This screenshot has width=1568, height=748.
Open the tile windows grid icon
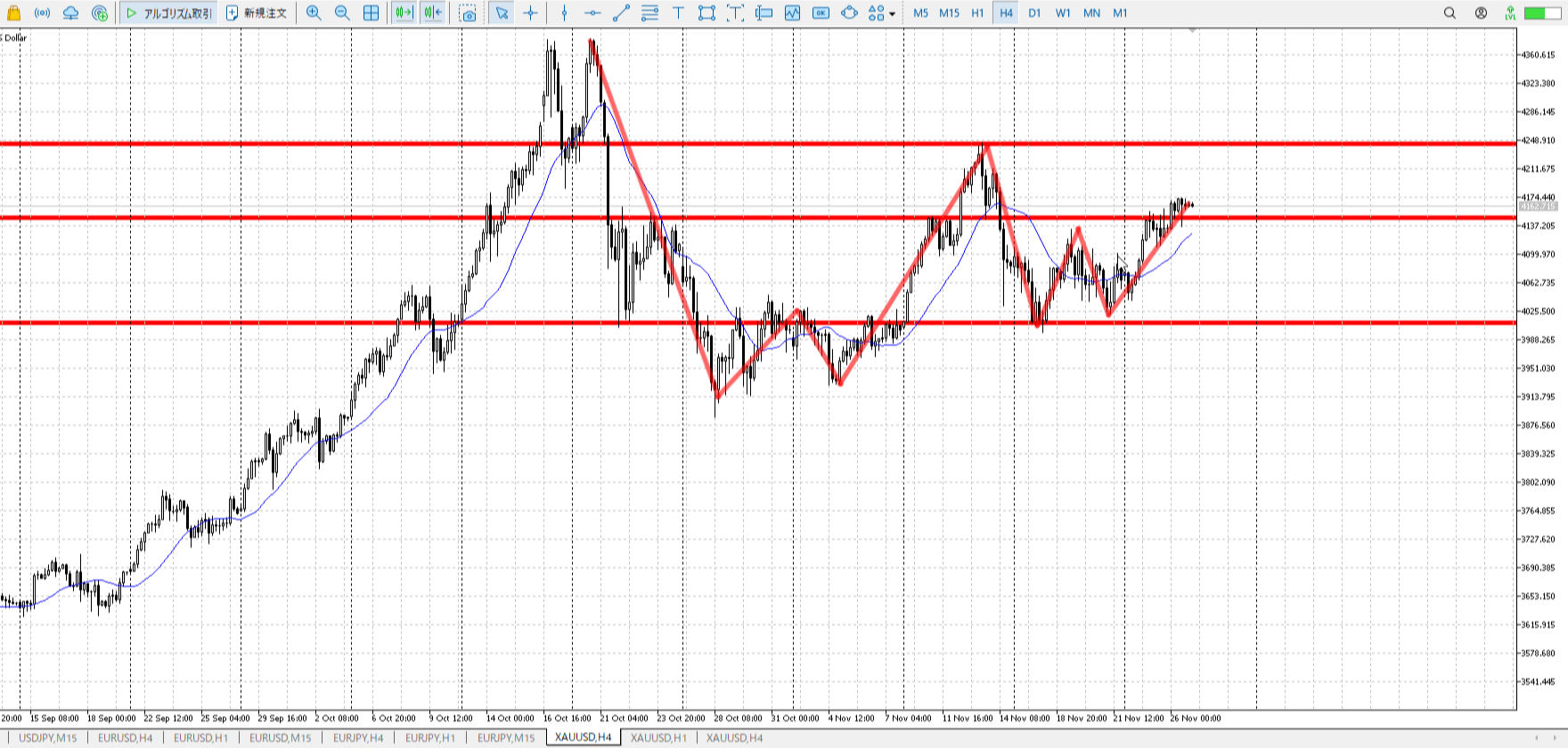[372, 12]
